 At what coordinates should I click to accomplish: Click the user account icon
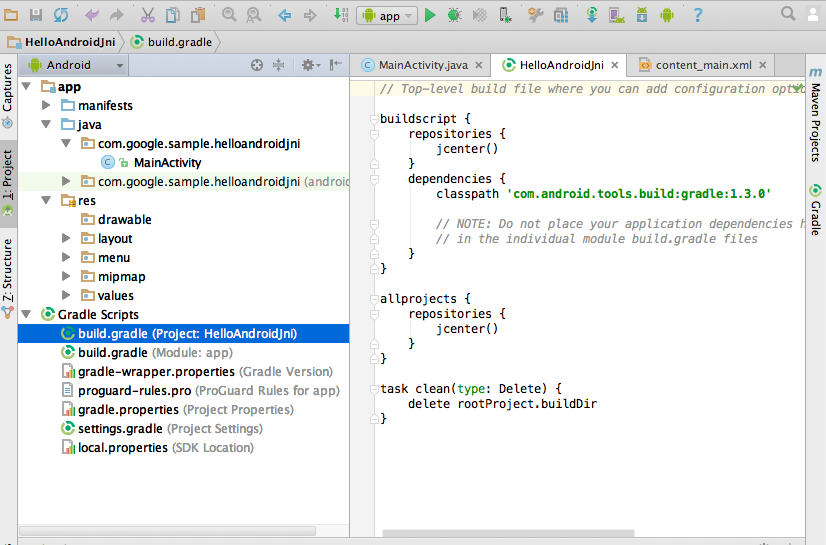point(814,14)
